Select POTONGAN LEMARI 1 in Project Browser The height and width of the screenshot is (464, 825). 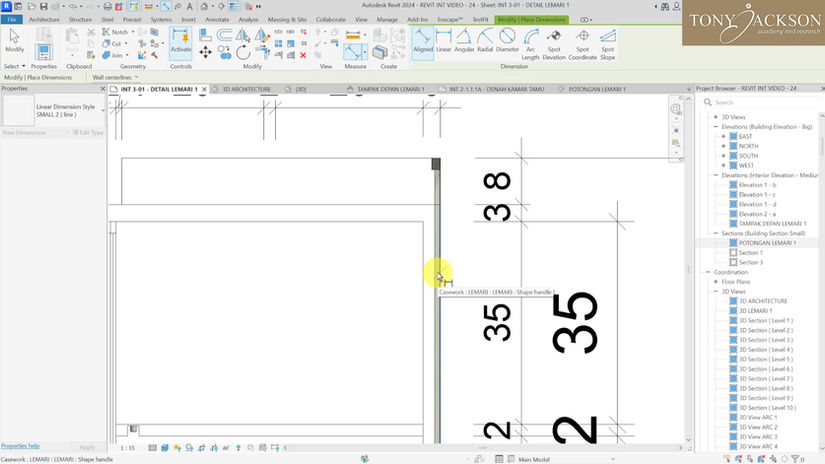[x=767, y=243]
